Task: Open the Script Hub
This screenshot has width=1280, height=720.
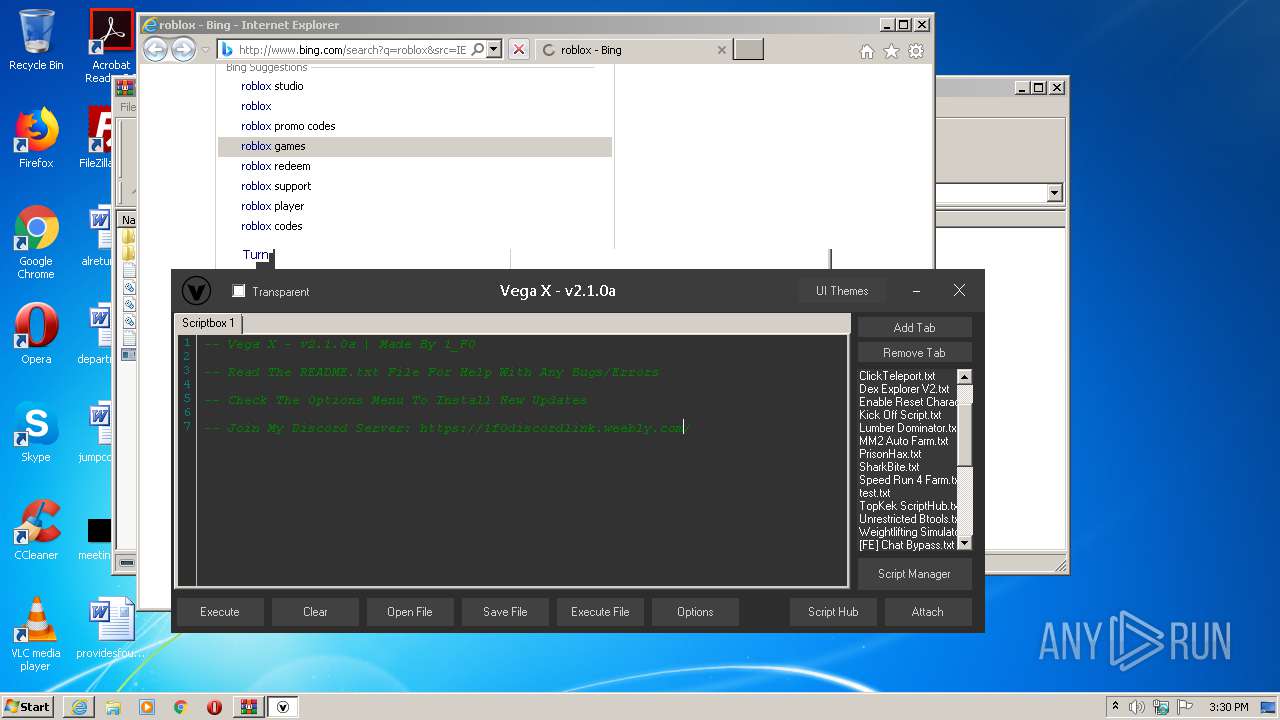Action: coord(833,612)
